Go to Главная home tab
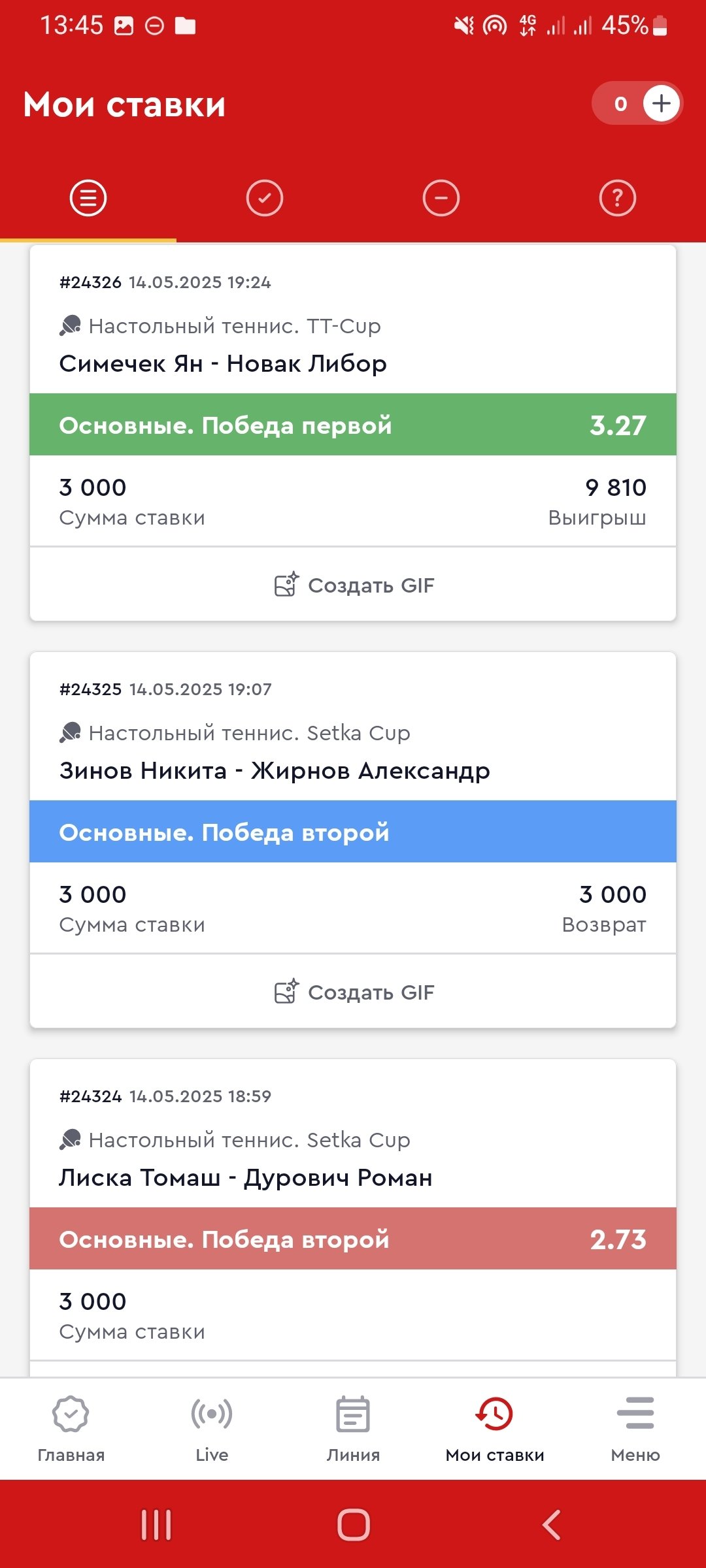The image size is (706, 1568). tap(71, 1428)
